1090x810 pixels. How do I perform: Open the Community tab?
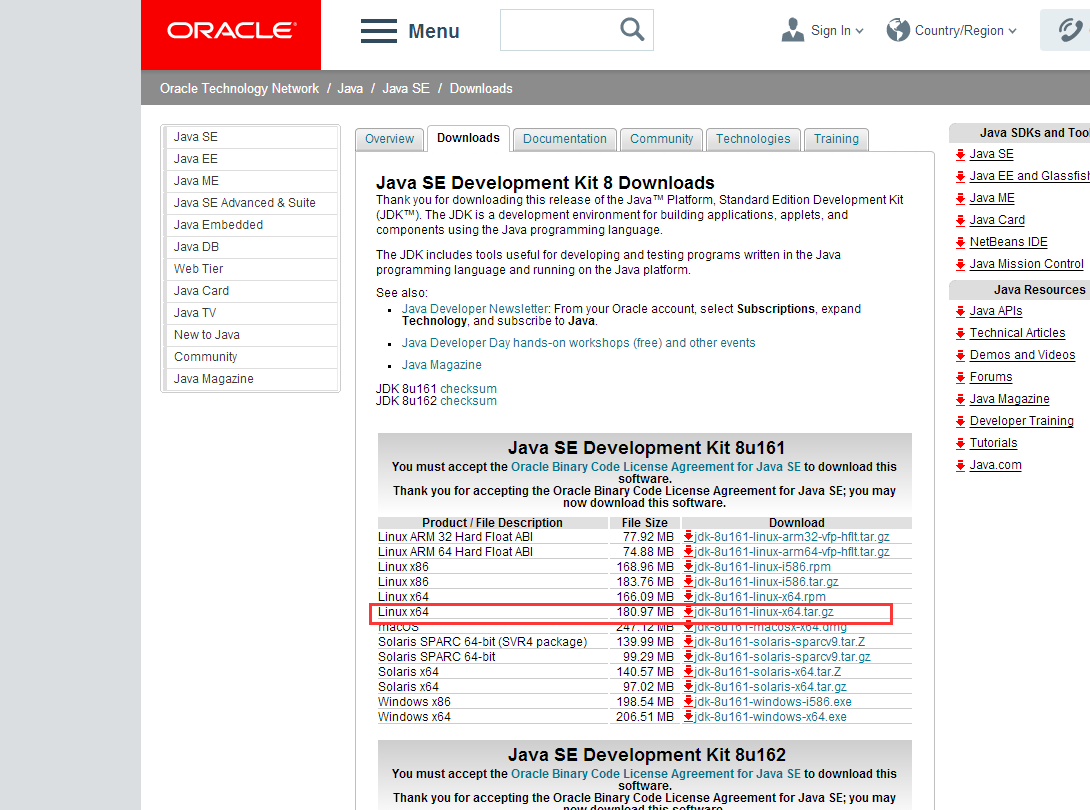point(661,139)
